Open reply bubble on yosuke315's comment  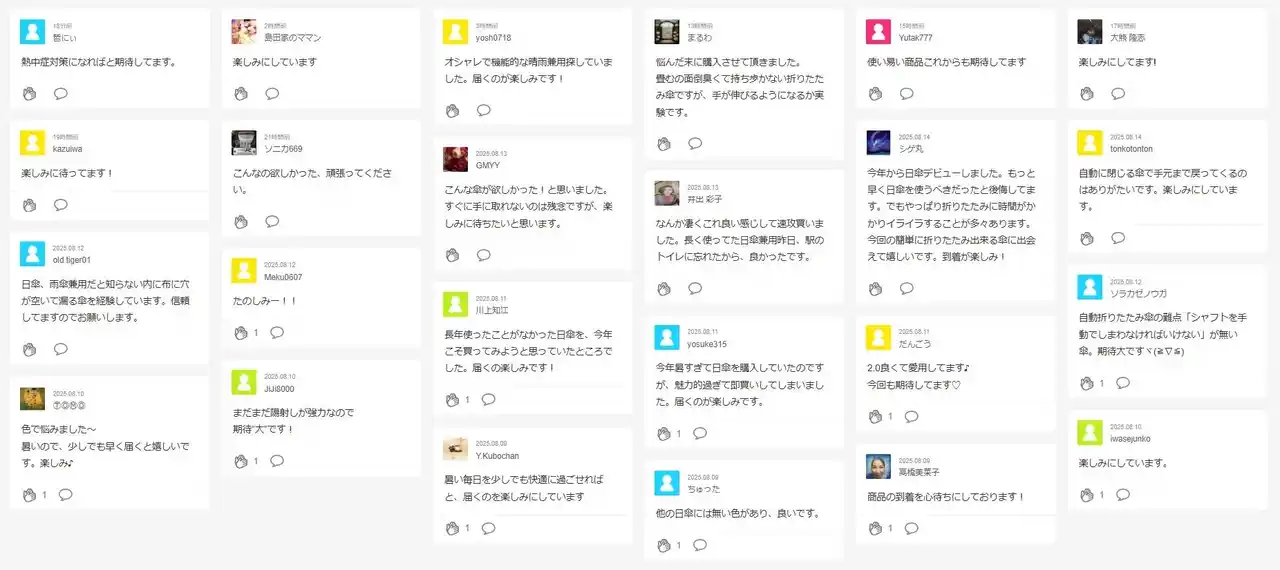tap(699, 433)
